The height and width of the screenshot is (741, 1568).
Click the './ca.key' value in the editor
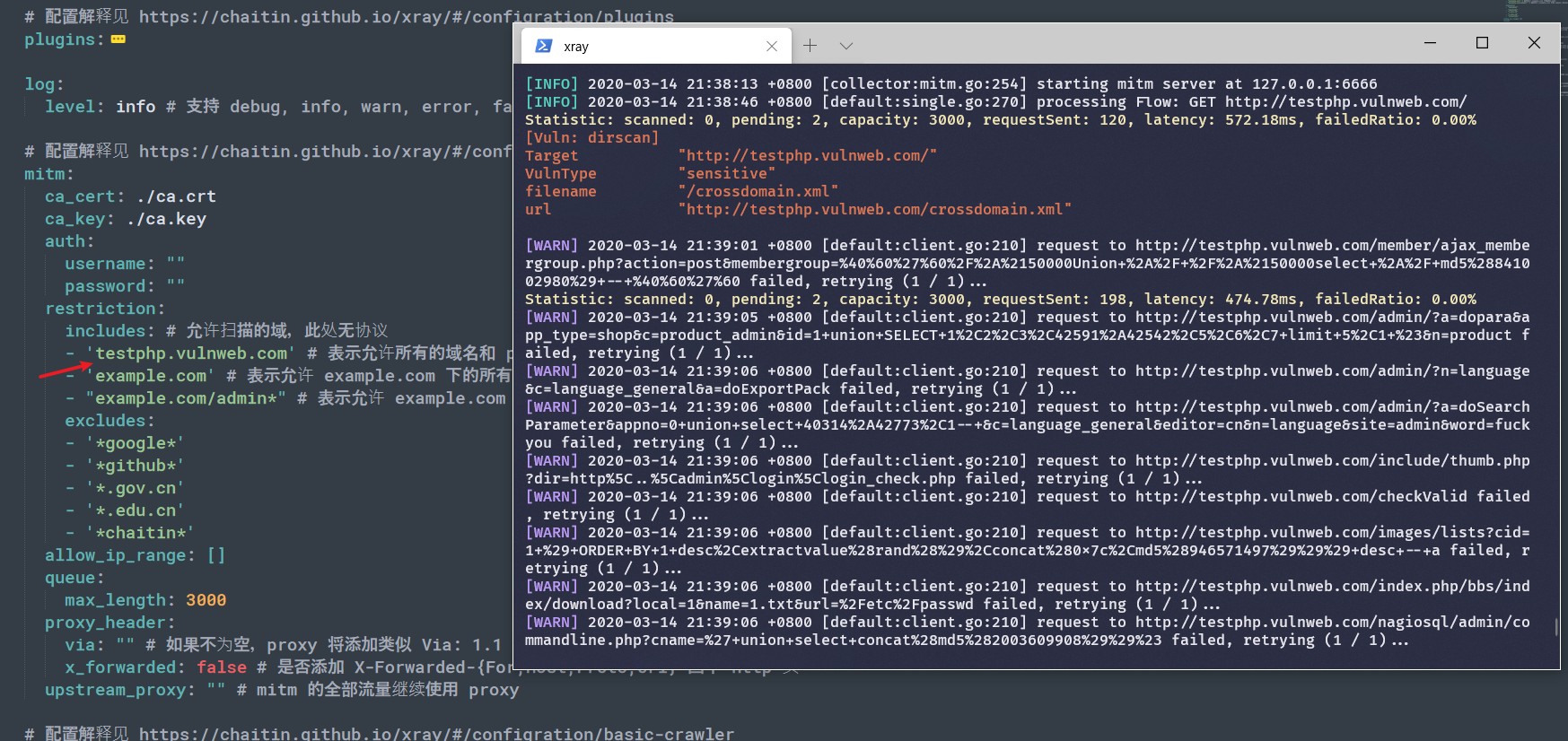click(166, 219)
